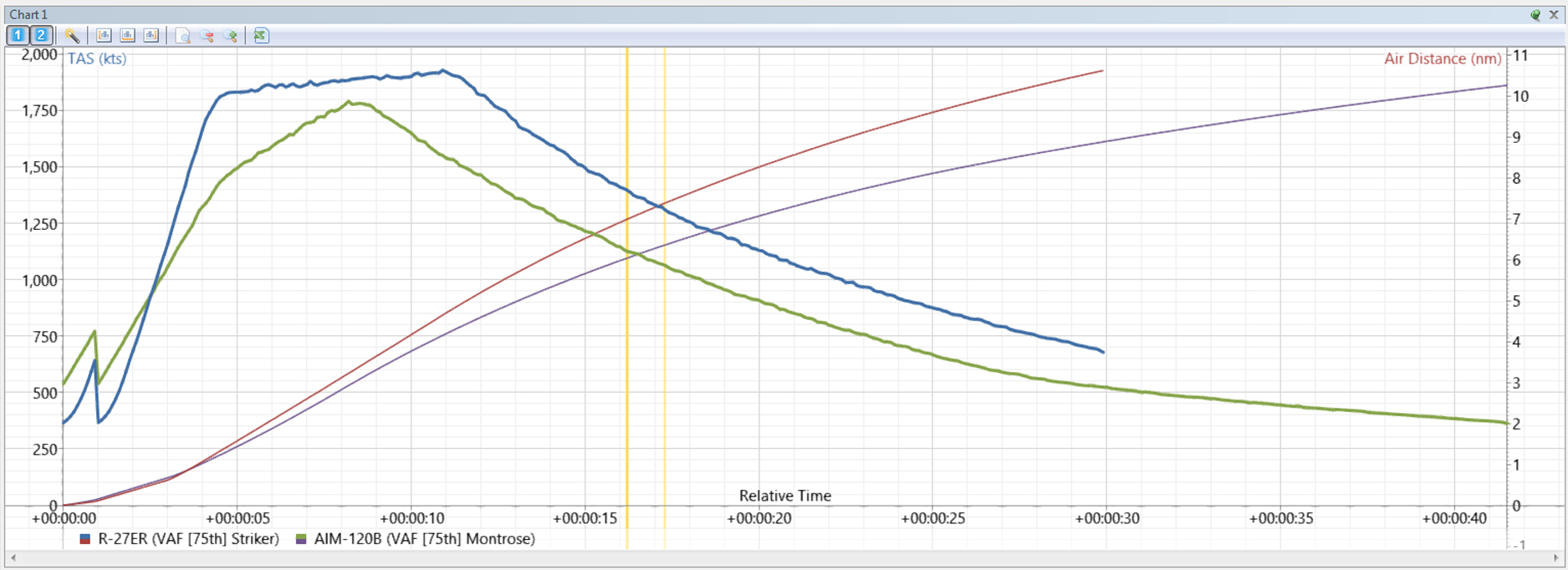This screenshot has height=570, width=1568.
Task: Click the 1,000 value on TAS axis
Action: point(40,281)
